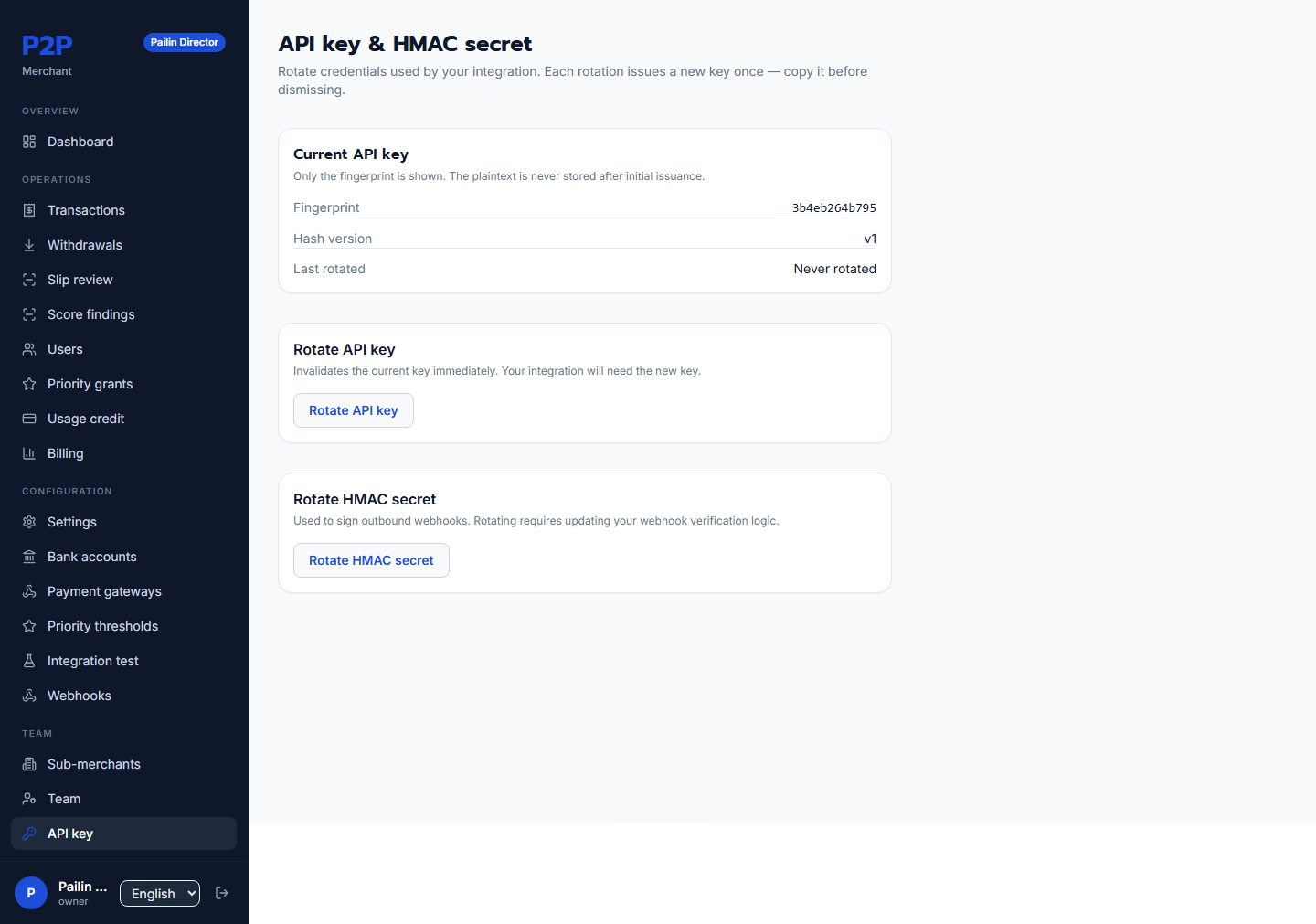Log out using the exit icon
The height and width of the screenshot is (924, 1316).
222,893
